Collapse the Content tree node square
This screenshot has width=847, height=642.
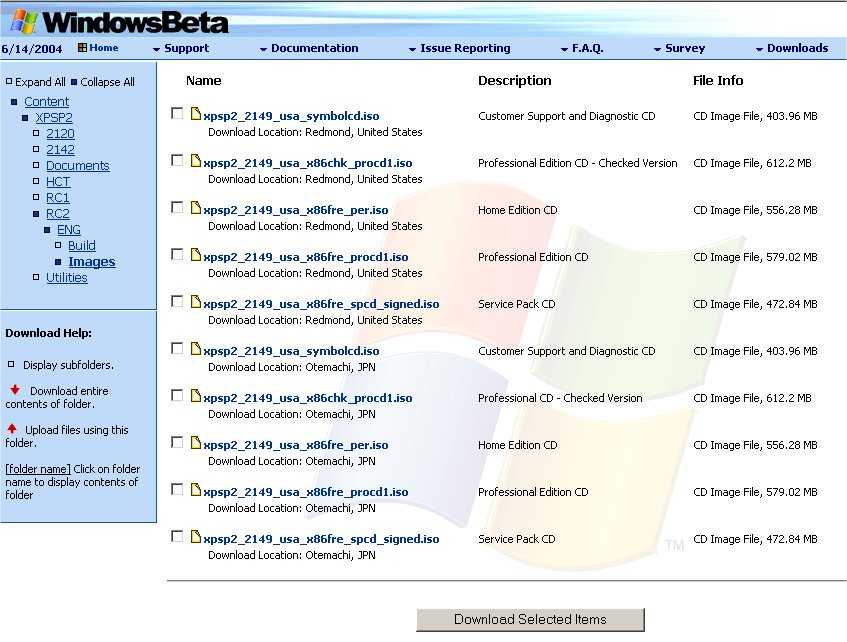coord(14,102)
